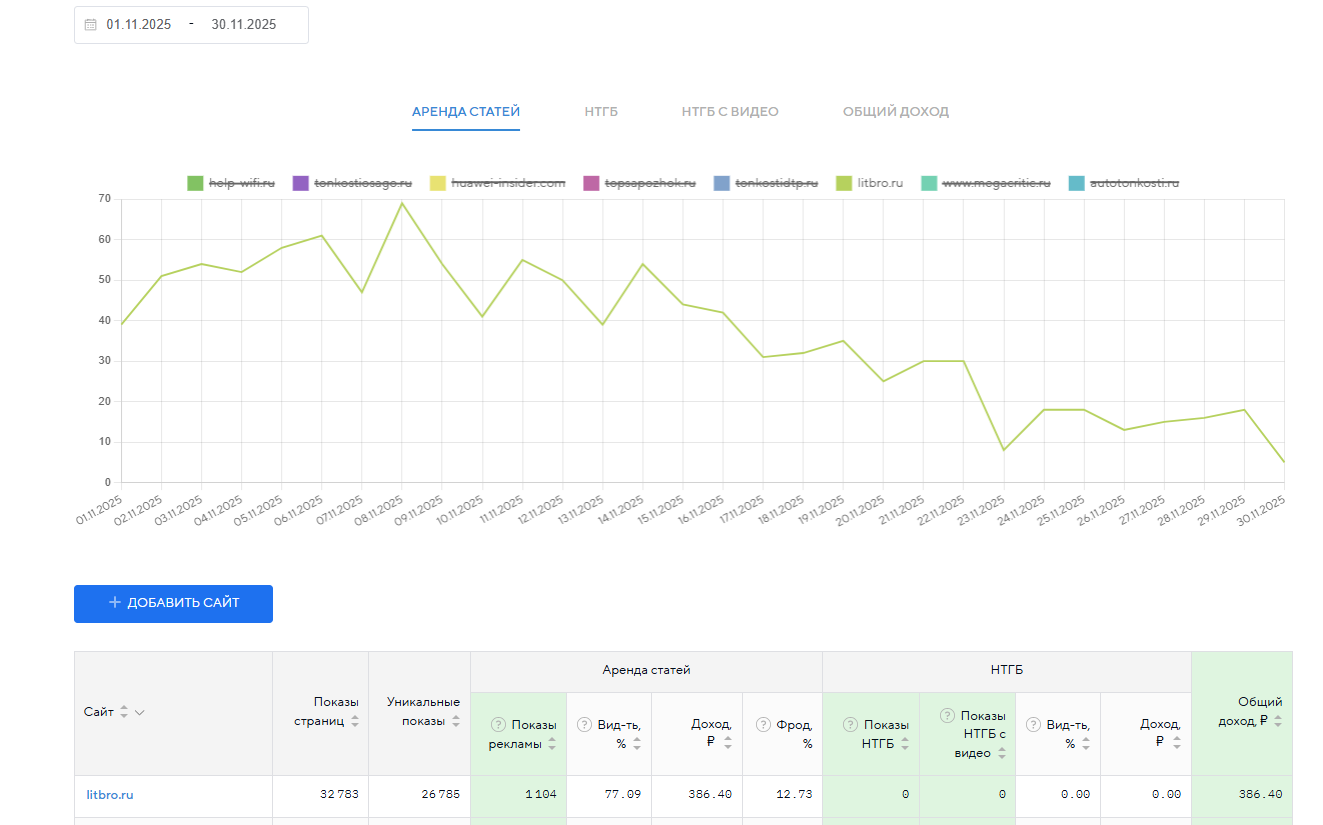Enable huawei-insider.com series in legend
Viewport: 1323px width, 825px height.
[x=507, y=183]
